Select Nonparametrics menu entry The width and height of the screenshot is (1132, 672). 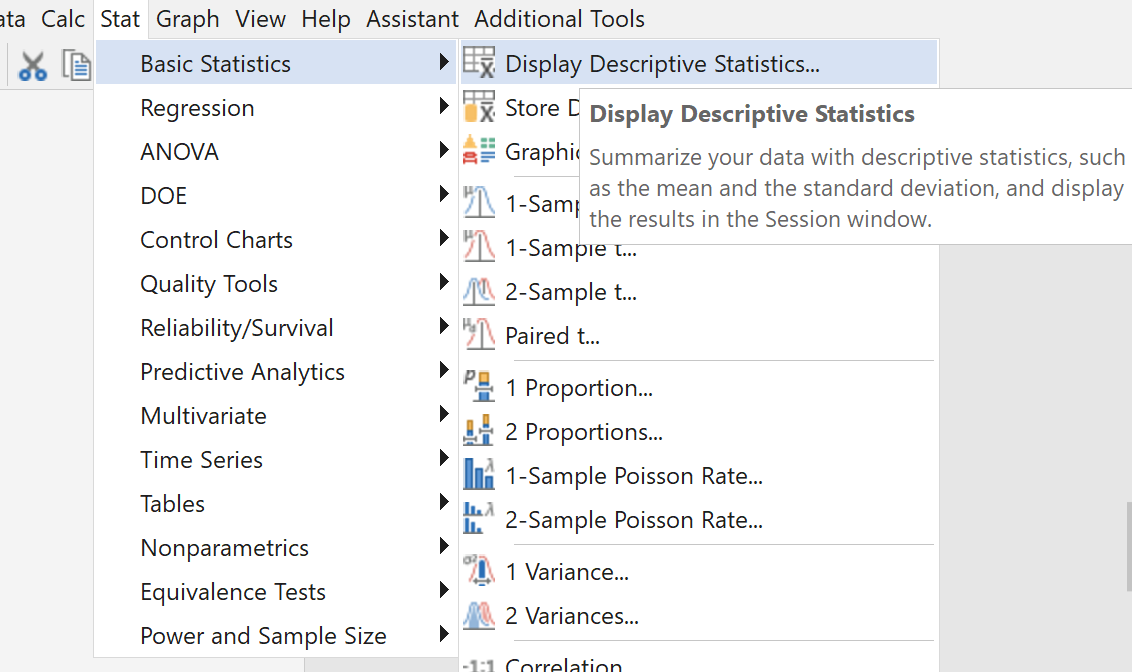[x=276, y=548]
